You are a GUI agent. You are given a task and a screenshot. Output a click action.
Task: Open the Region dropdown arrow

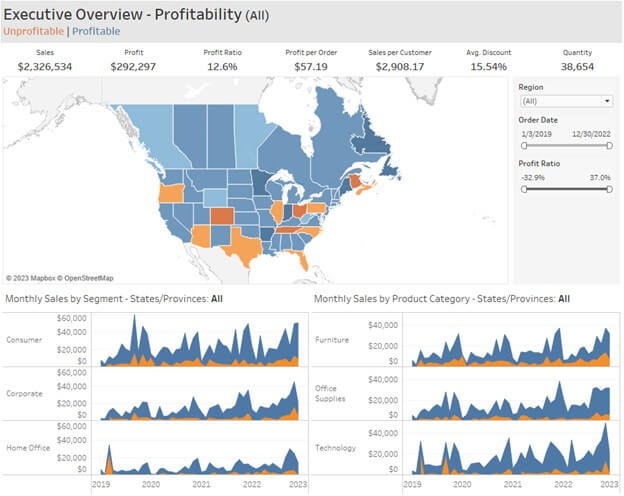coord(607,101)
